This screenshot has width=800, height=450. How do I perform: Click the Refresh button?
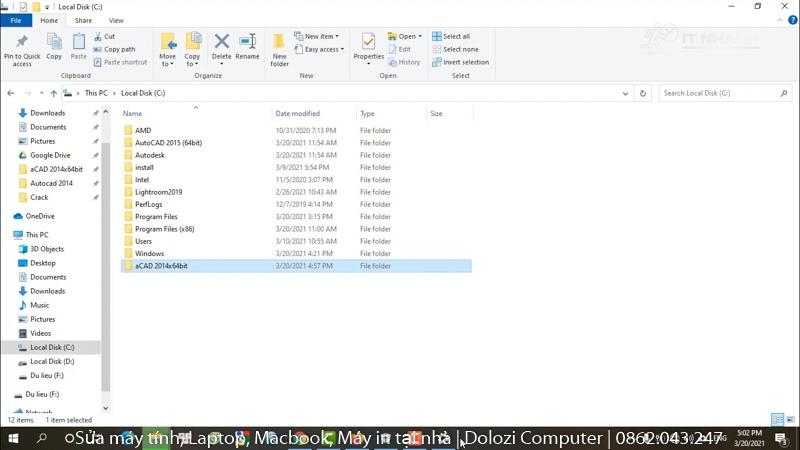pyautogui.click(x=643, y=93)
